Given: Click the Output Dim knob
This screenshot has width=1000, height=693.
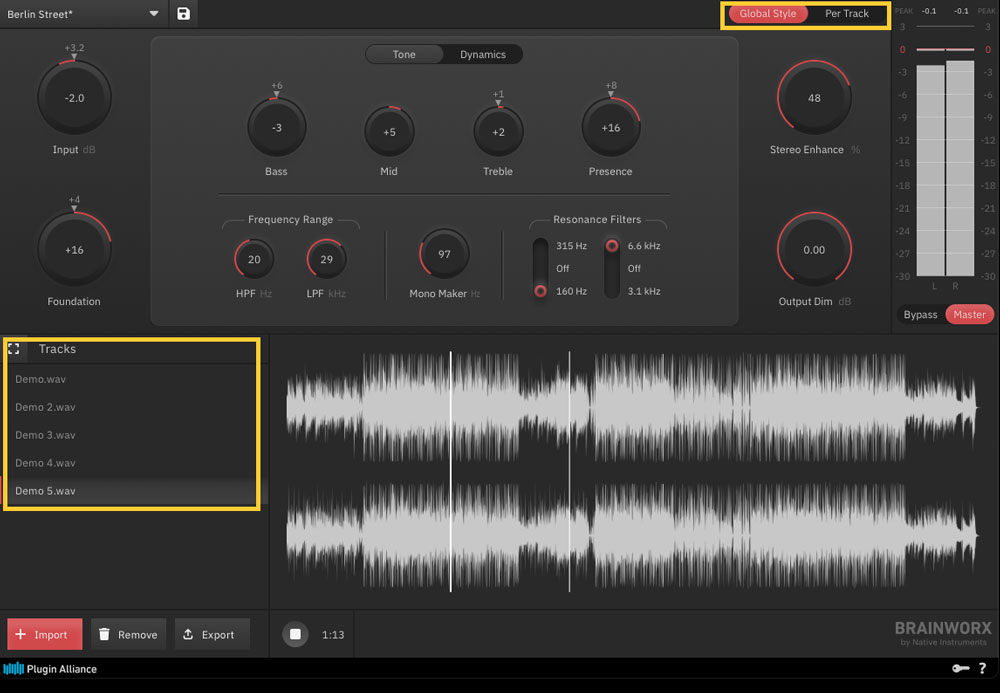Looking at the screenshot, I should tap(814, 249).
